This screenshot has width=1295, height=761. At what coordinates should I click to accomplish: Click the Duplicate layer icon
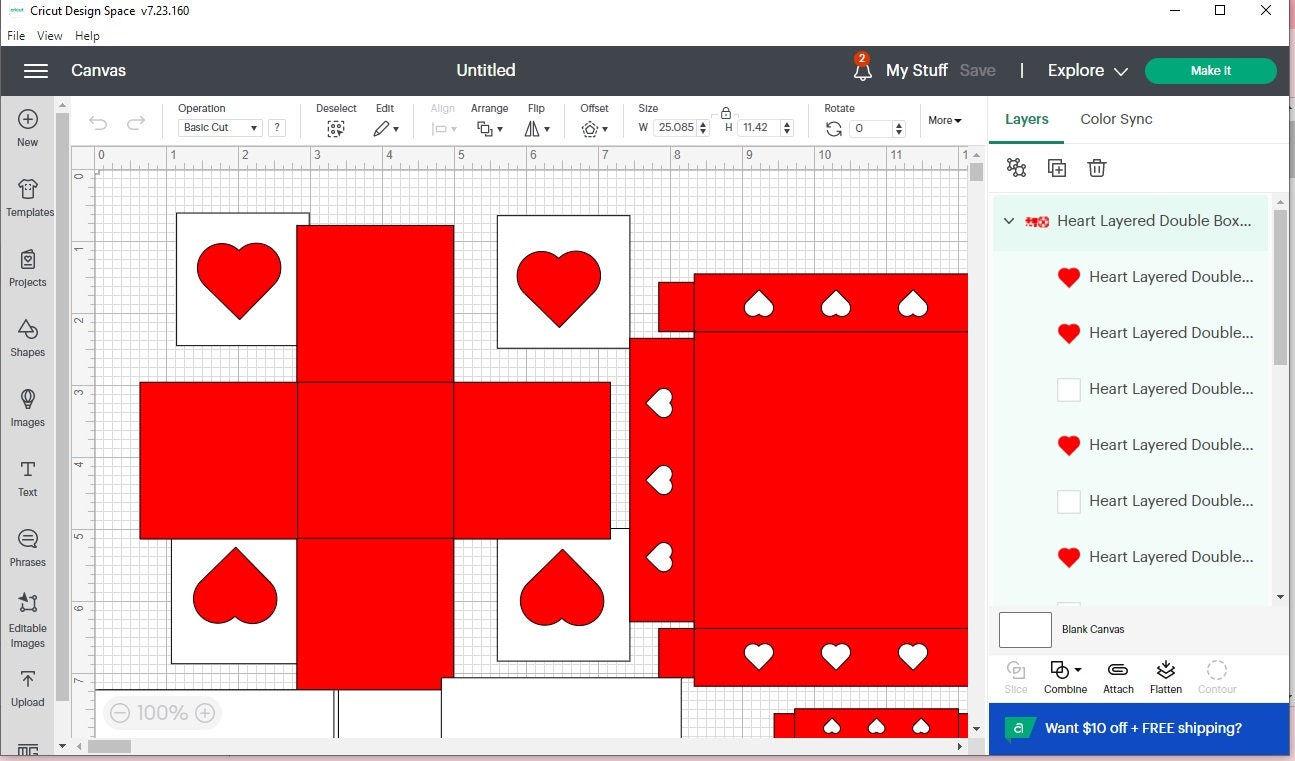click(x=1057, y=168)
